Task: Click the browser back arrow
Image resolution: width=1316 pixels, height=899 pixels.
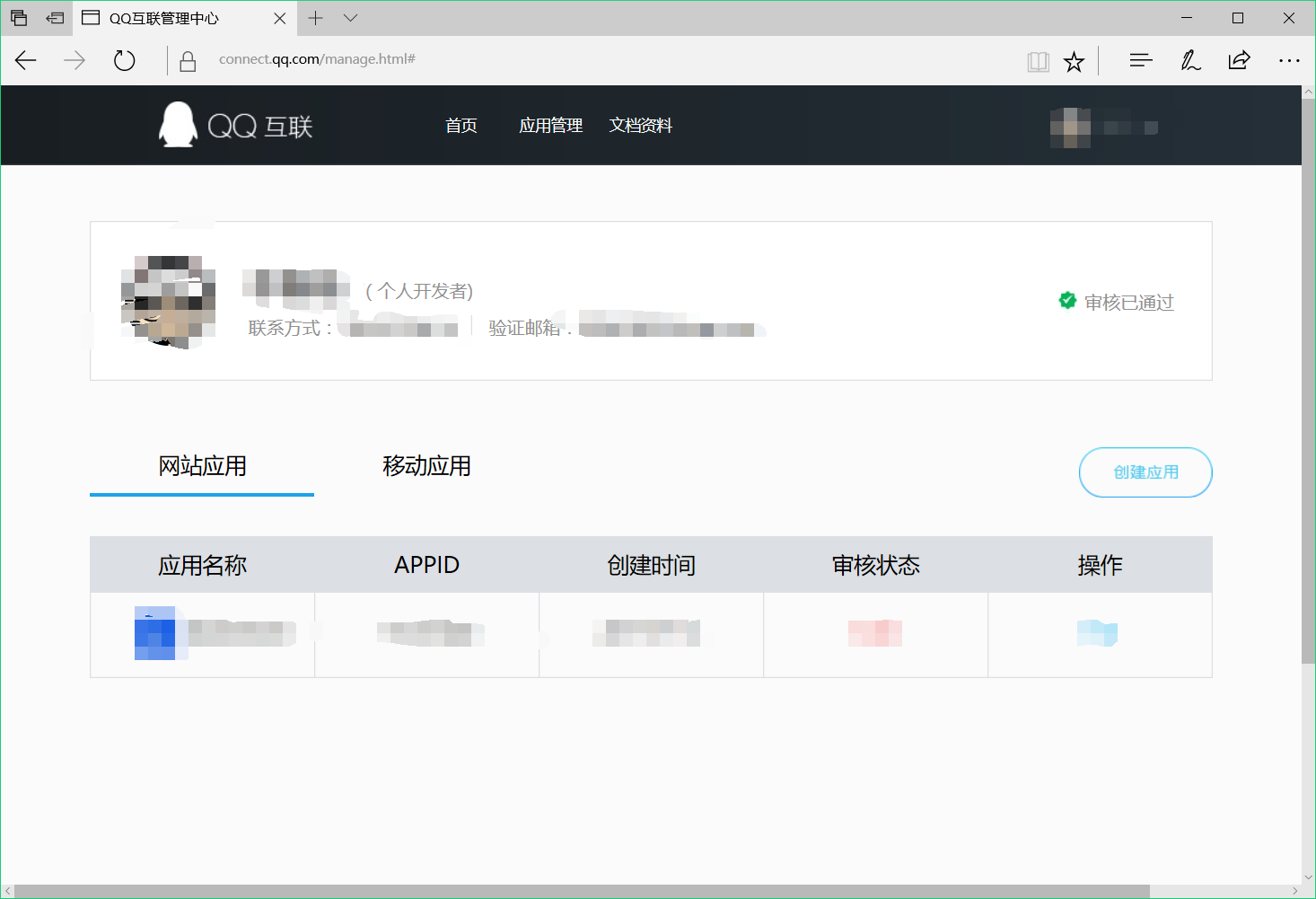Action: 26,60
